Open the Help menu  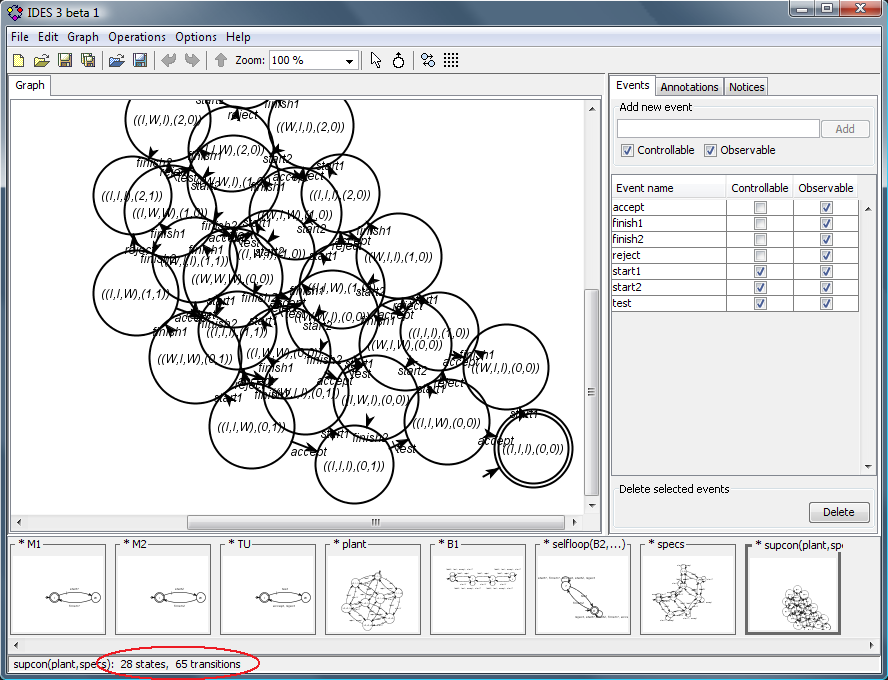tap(238, 37)
